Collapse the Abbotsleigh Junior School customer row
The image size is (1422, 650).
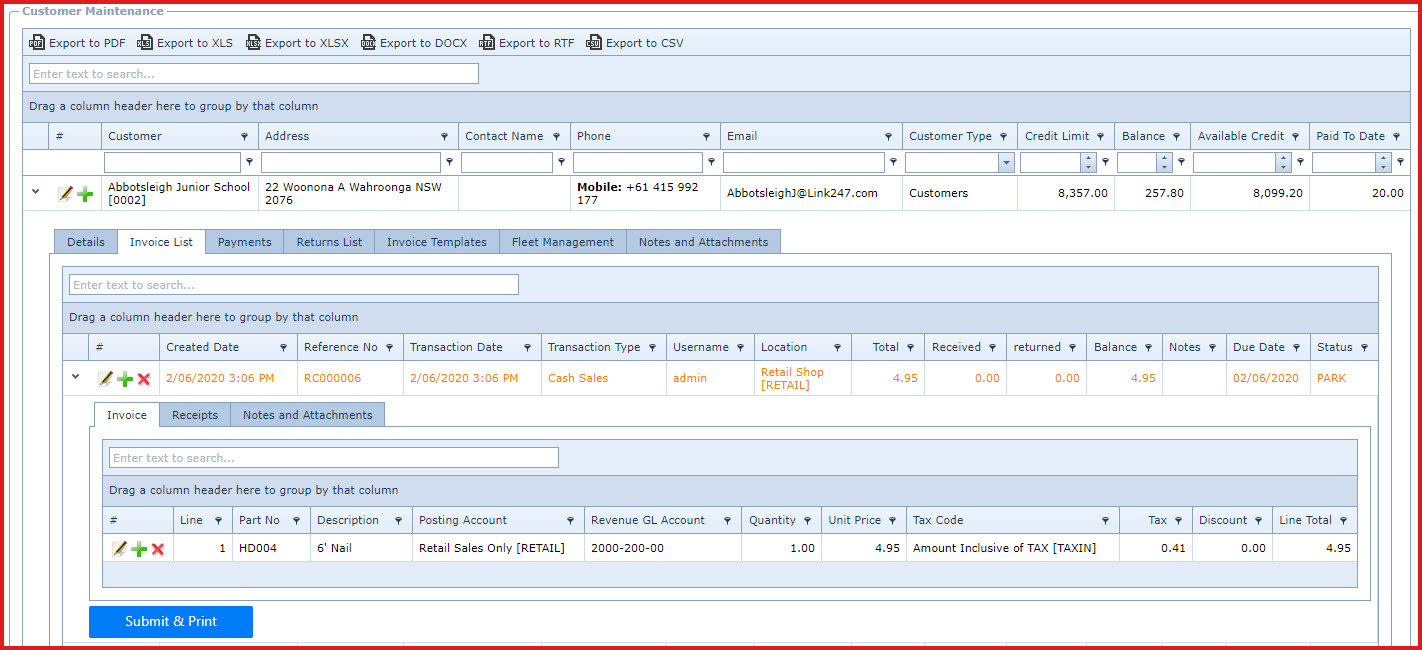pos(36,191)
